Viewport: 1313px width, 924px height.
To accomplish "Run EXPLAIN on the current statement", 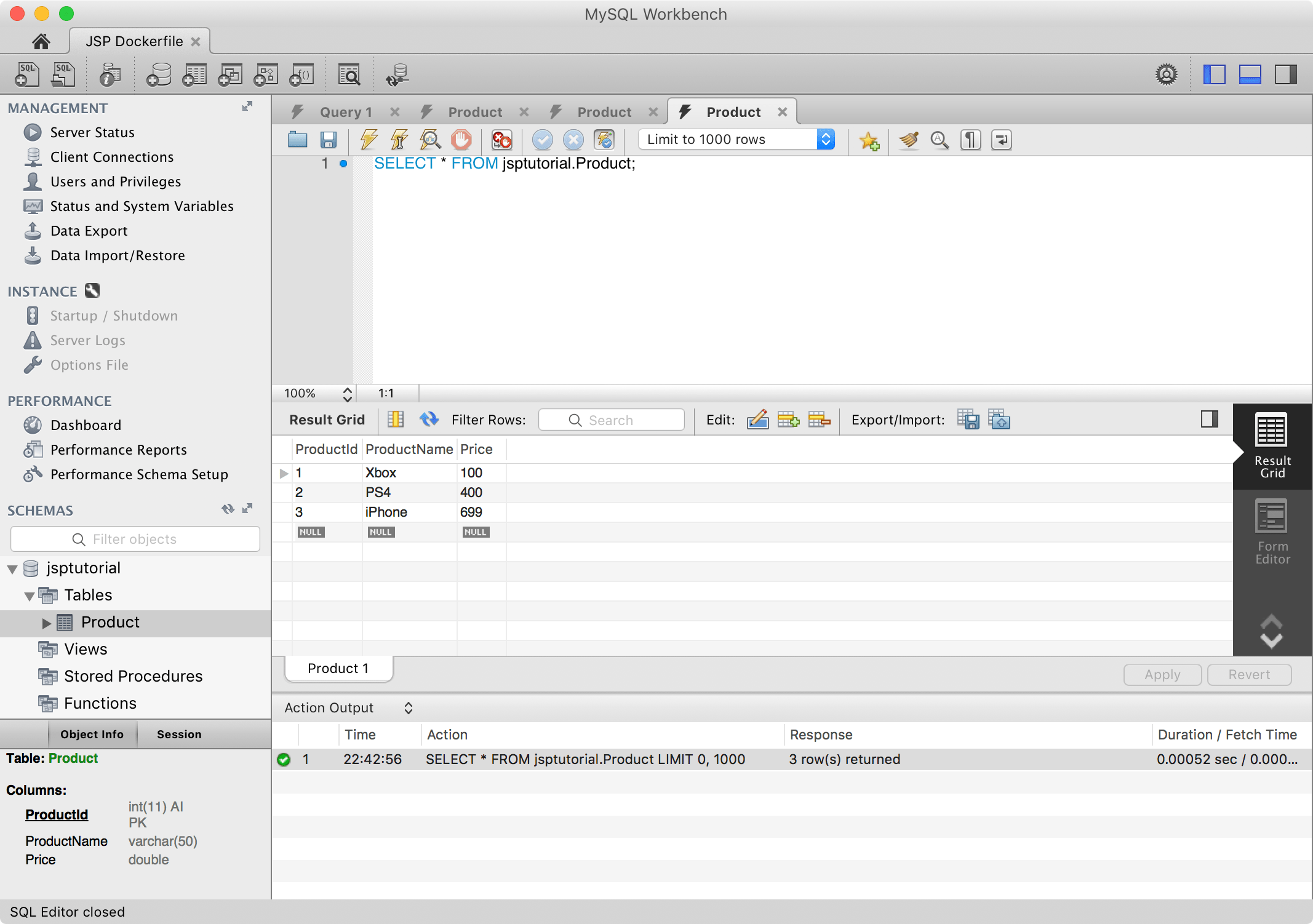I will [x=430, y=140].
